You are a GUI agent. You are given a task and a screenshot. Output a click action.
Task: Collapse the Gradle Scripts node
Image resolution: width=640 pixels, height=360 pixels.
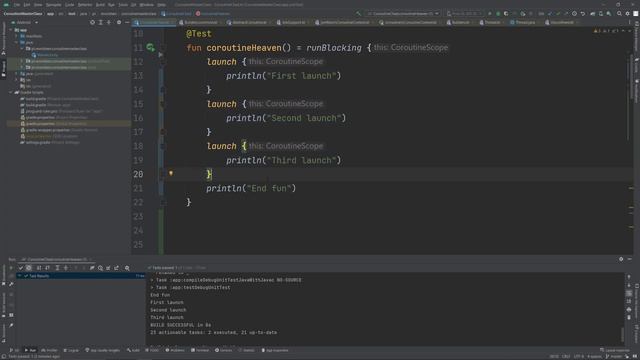click(11, 93)
